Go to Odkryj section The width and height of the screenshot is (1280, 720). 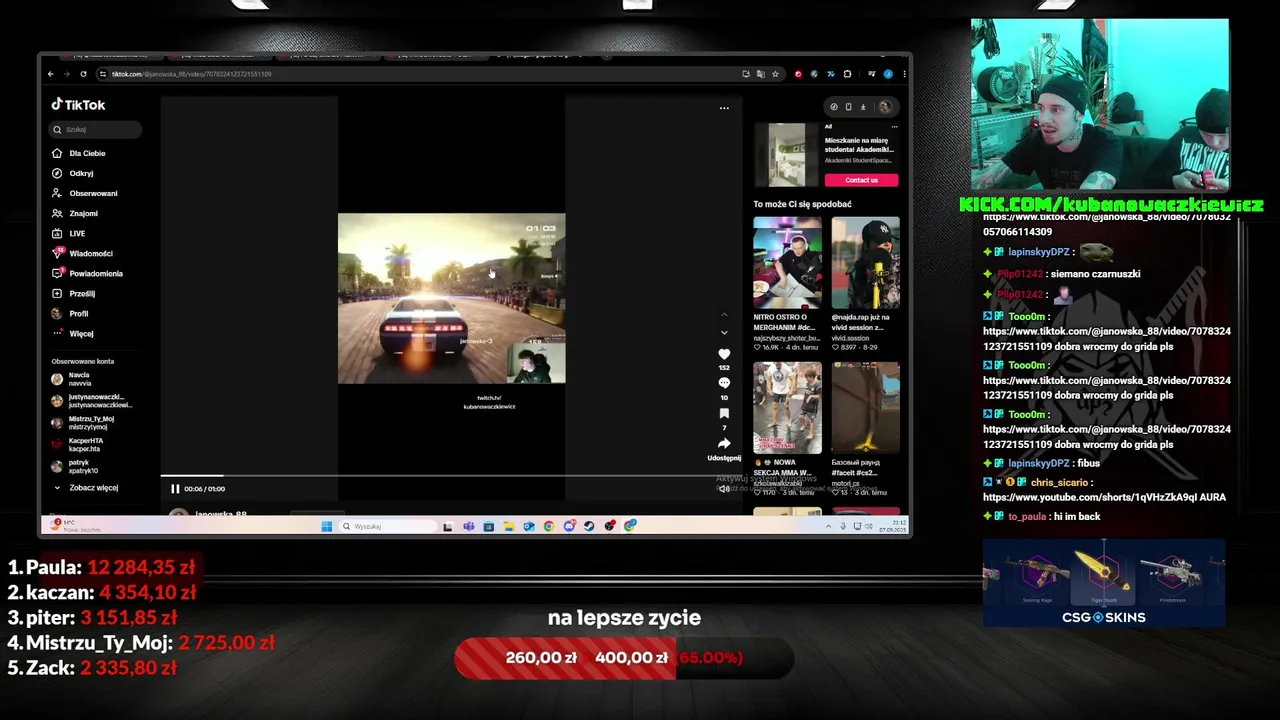pos(73,173)
